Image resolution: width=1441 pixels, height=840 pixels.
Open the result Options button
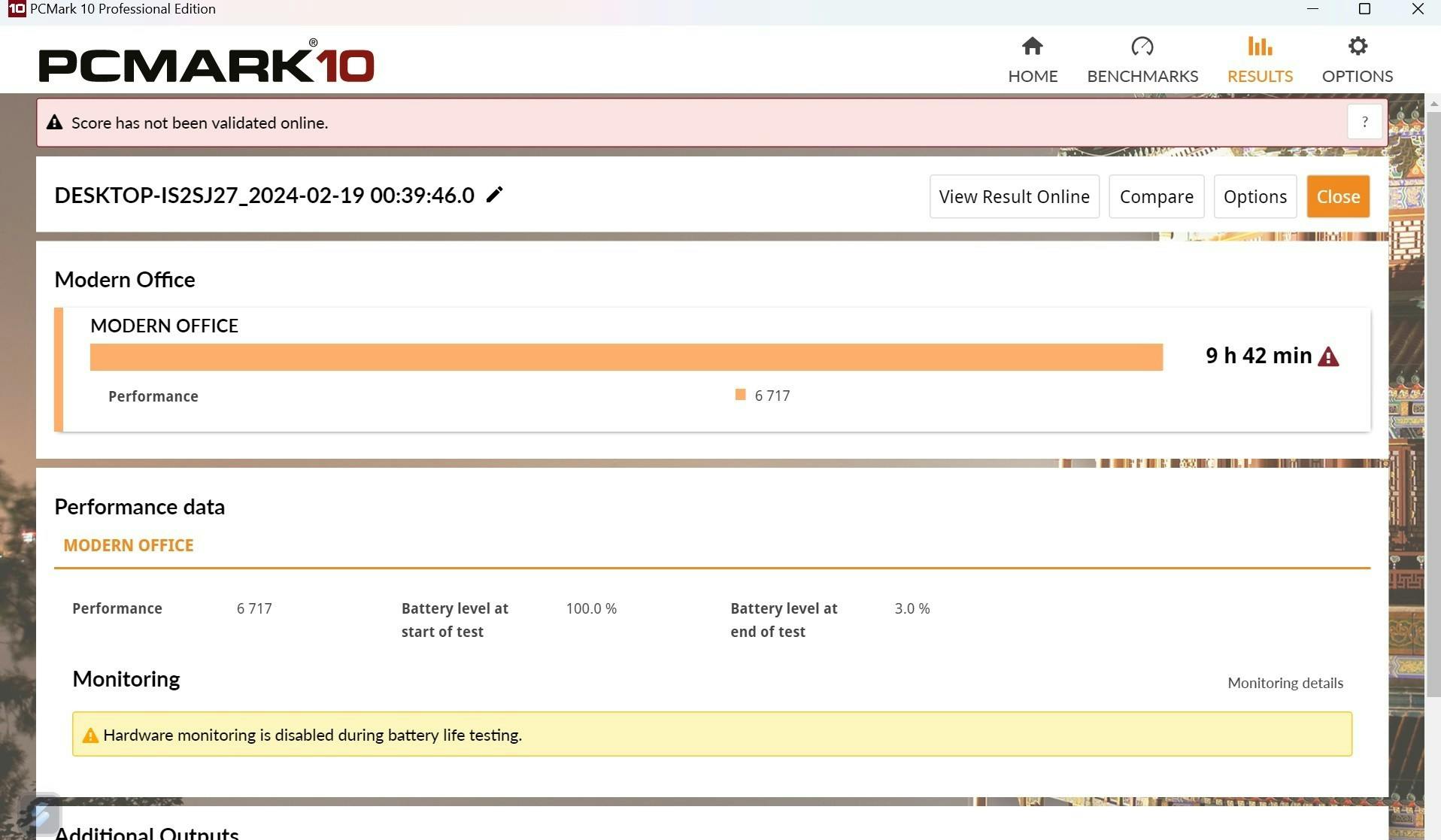[1255, 196]
